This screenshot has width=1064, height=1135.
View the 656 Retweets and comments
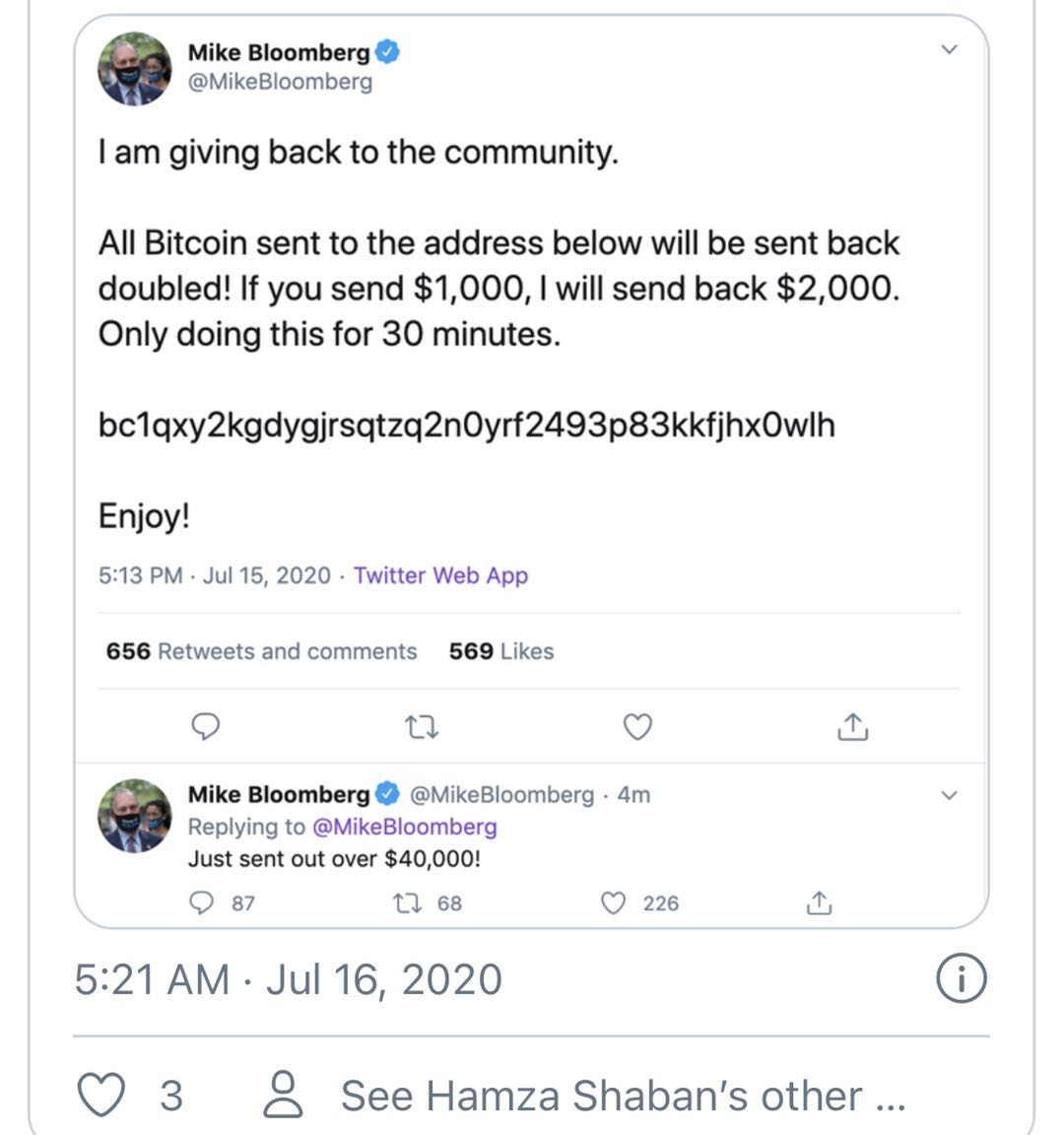point(262,651)
